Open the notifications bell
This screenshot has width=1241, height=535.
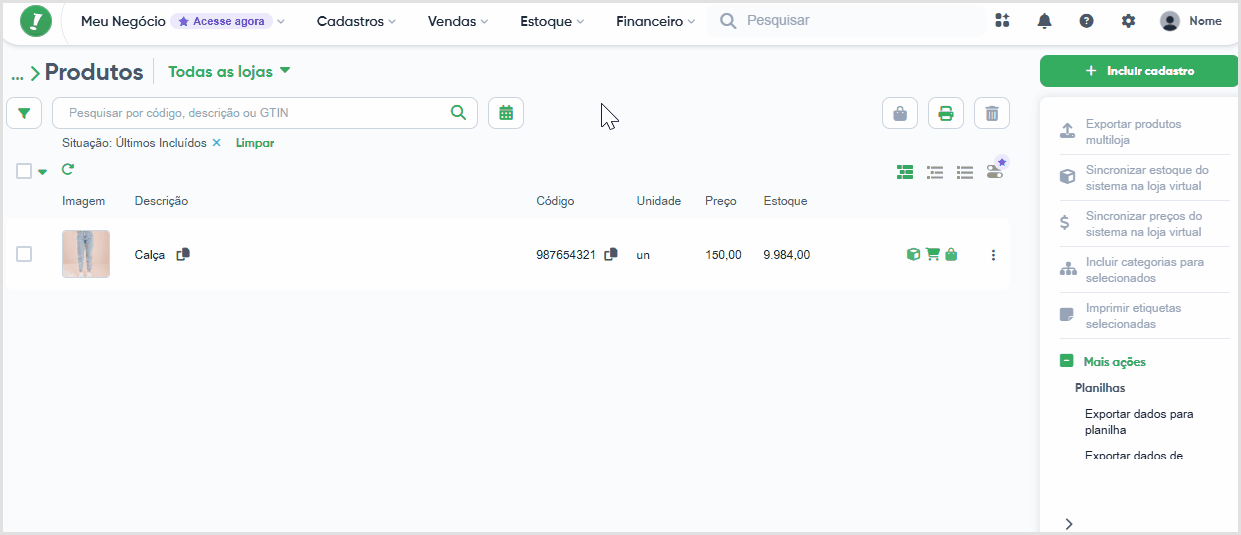click(1045, 21)
